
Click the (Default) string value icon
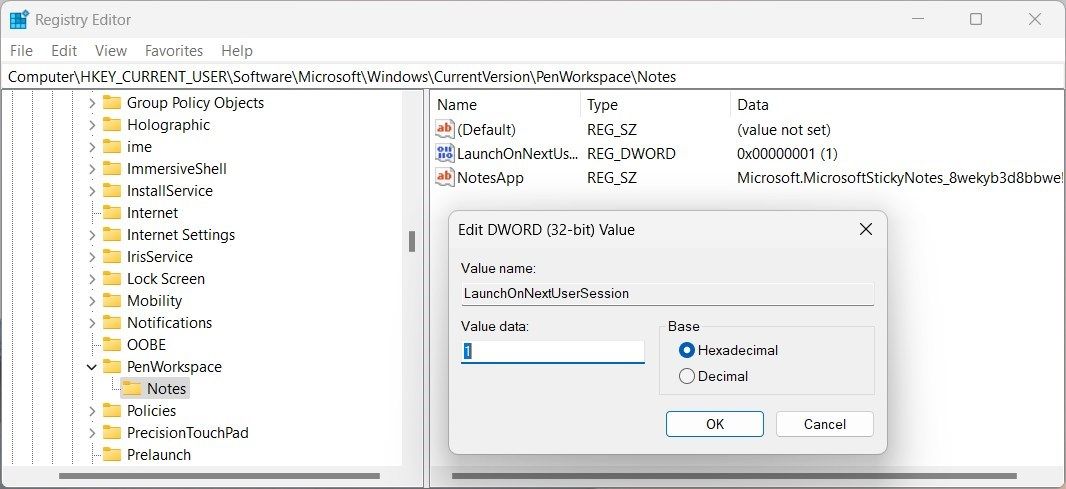pyautogui.click(x=445, y=130)
